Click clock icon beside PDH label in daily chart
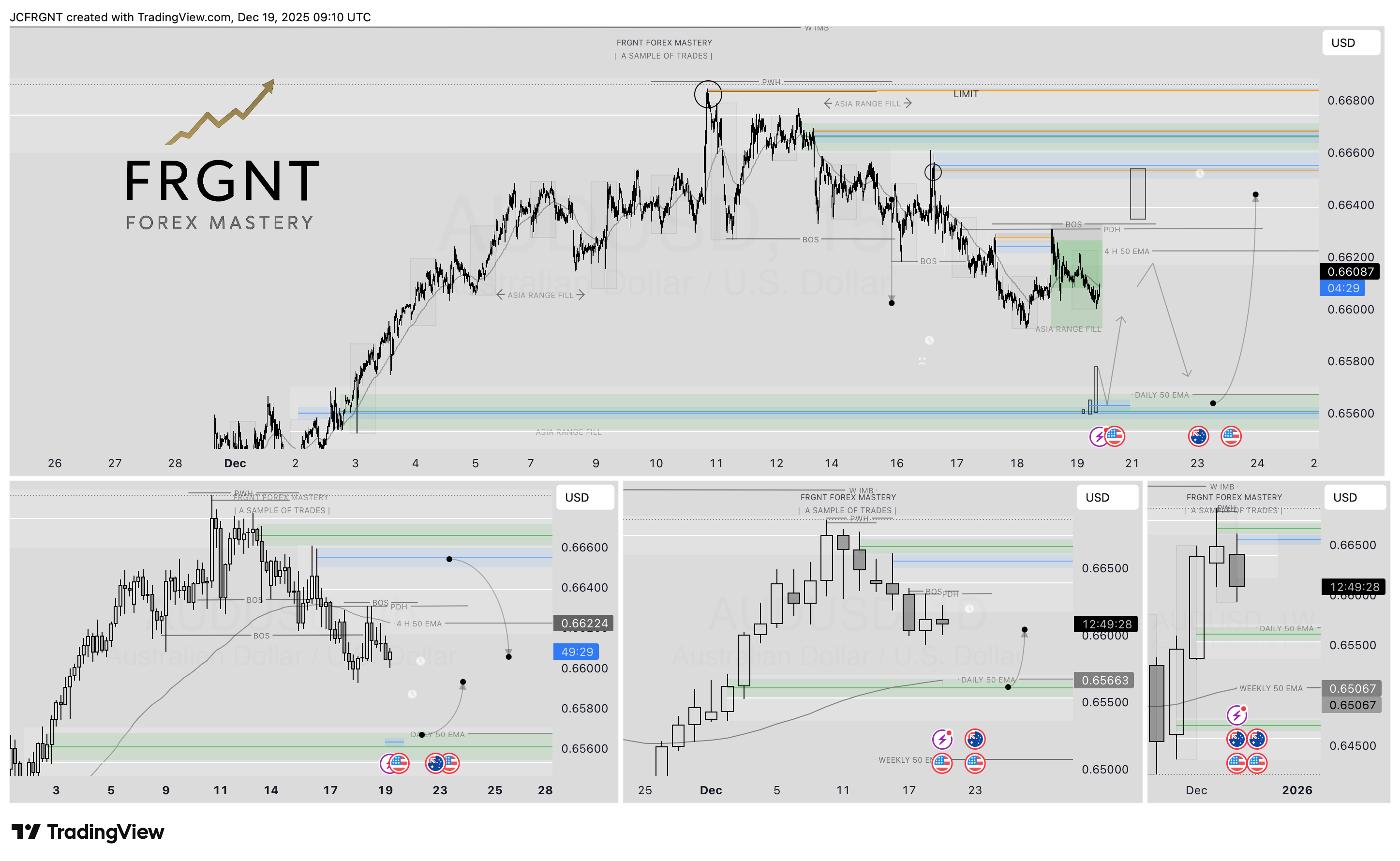Screen dimensions: 1400x861 click(x=969, y=609)
